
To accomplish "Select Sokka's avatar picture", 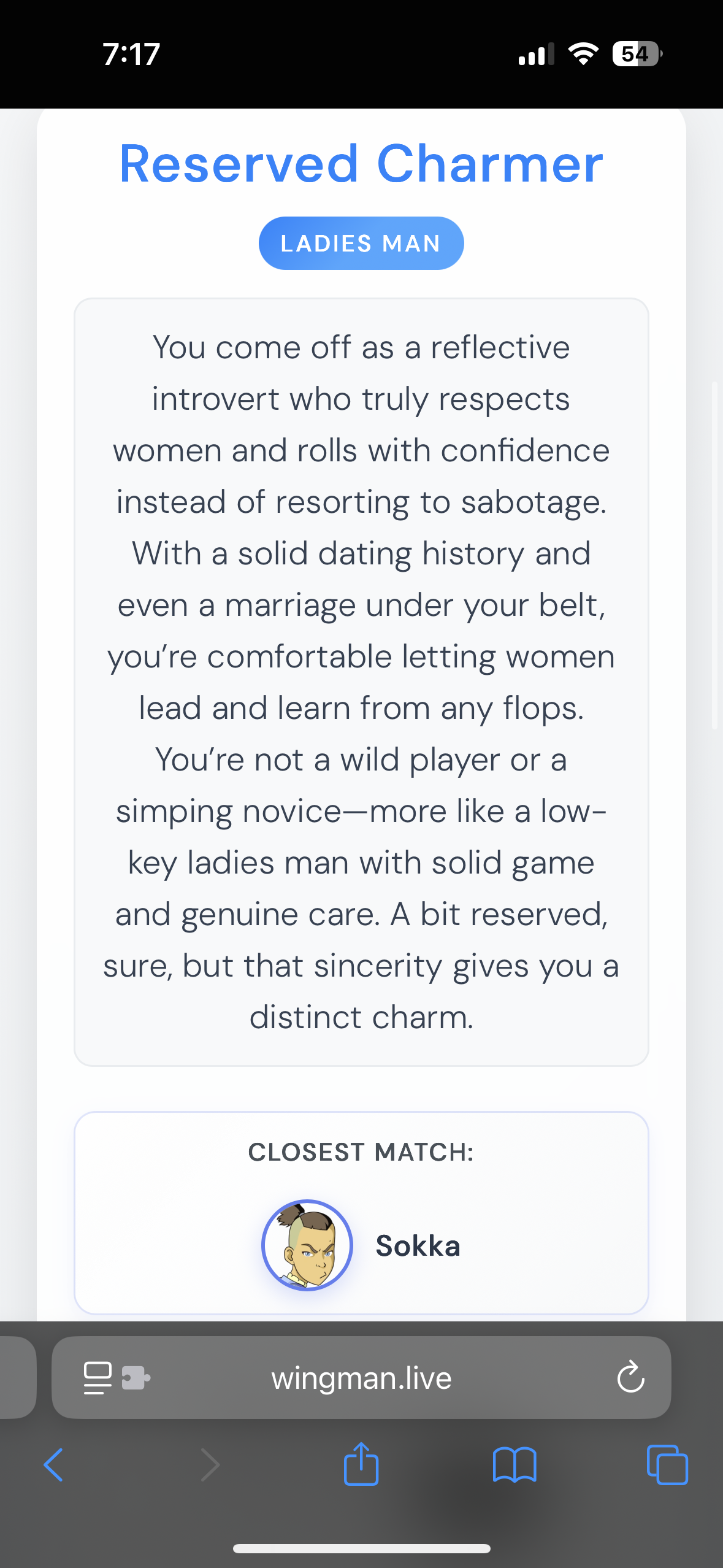I will [307, 1245].
